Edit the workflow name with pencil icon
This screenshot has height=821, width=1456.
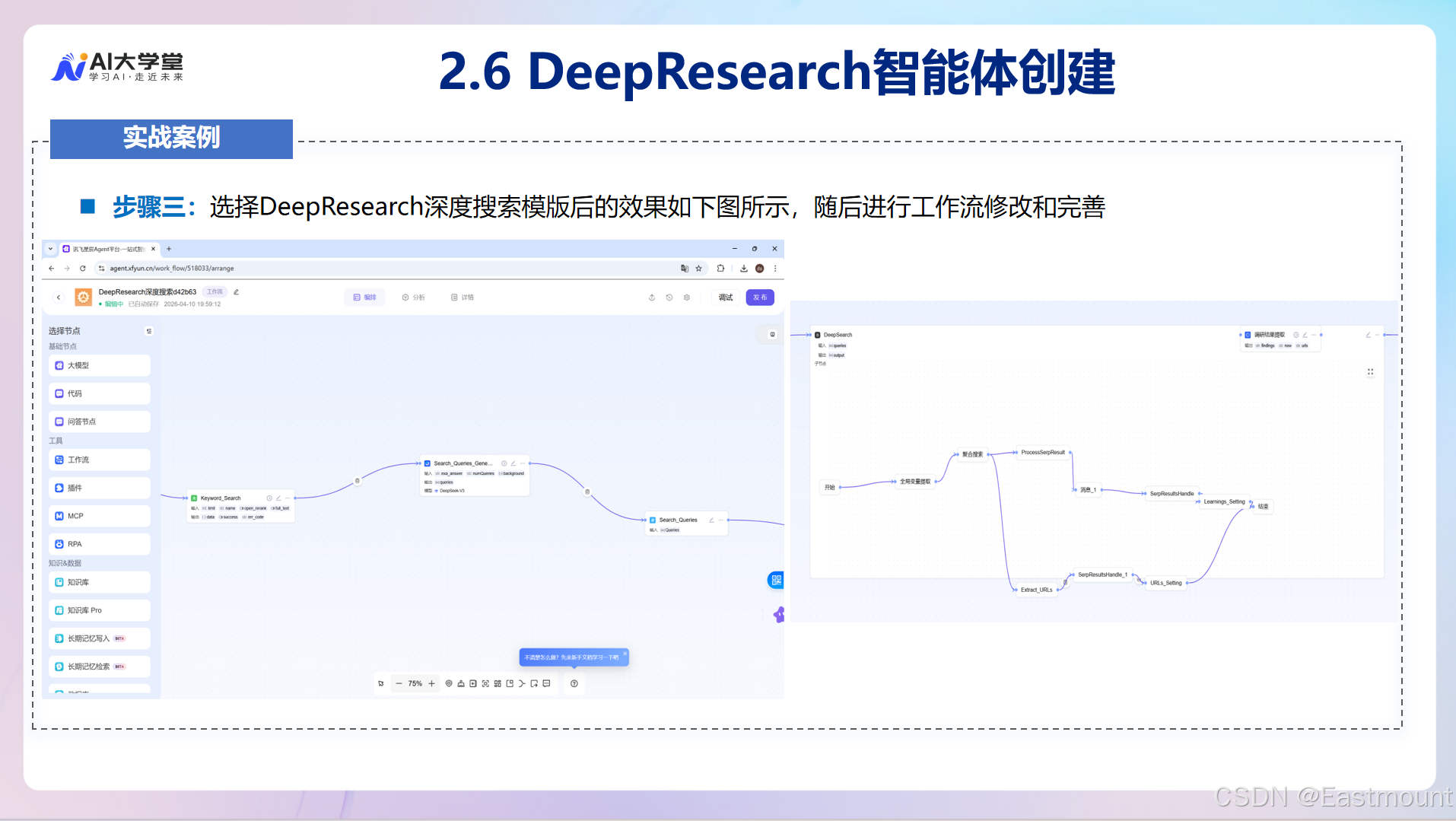coord(237,292)
